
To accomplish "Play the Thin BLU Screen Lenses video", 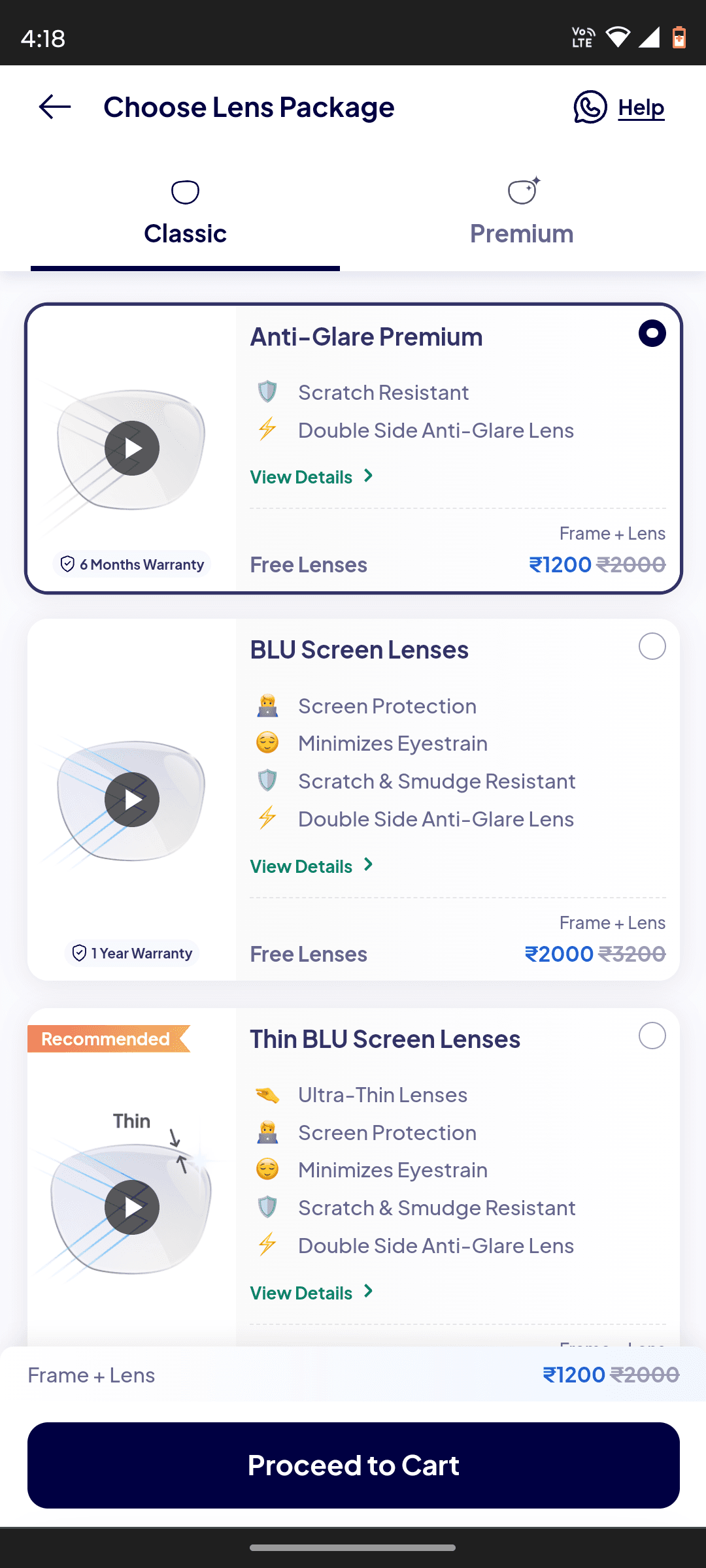I will tap(132, 1207).
